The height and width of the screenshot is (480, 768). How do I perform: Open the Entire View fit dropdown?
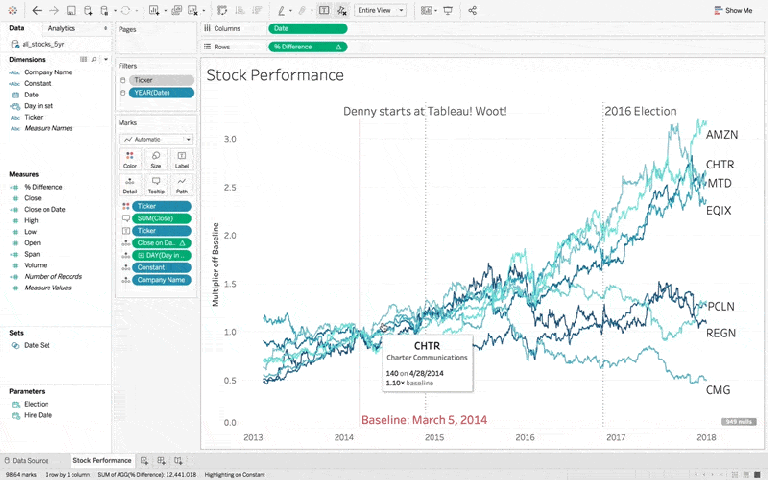381,10
